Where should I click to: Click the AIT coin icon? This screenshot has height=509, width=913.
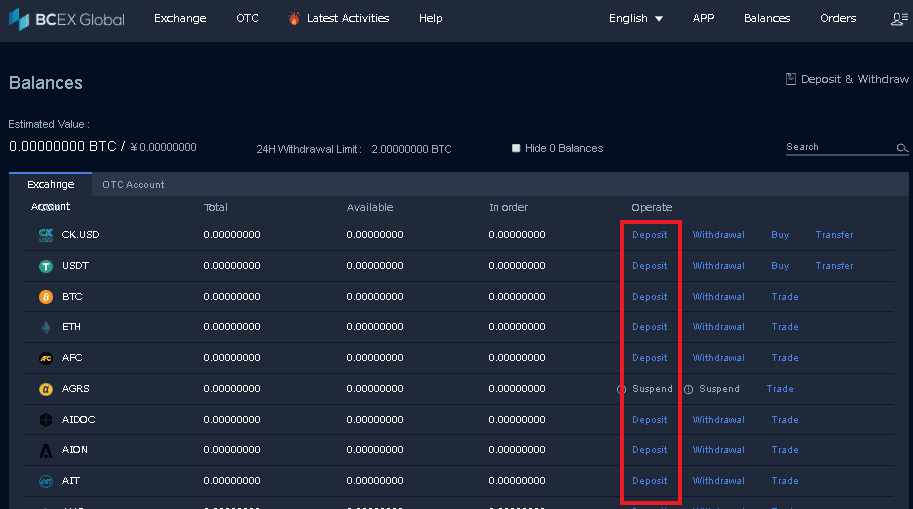[x=45, y=481]
